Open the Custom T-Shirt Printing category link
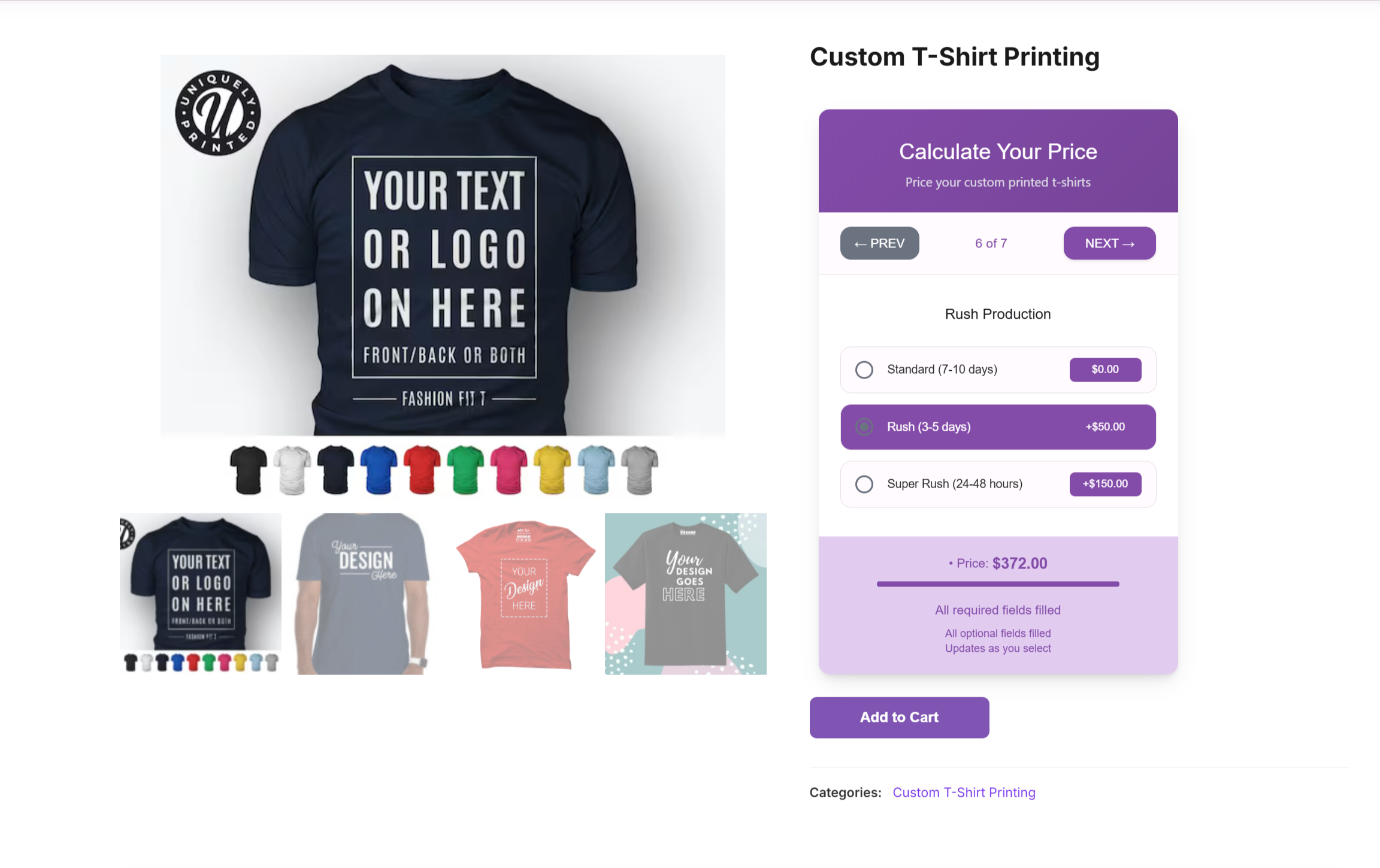This screenshot has width=1380, height=868. [964, 793]
